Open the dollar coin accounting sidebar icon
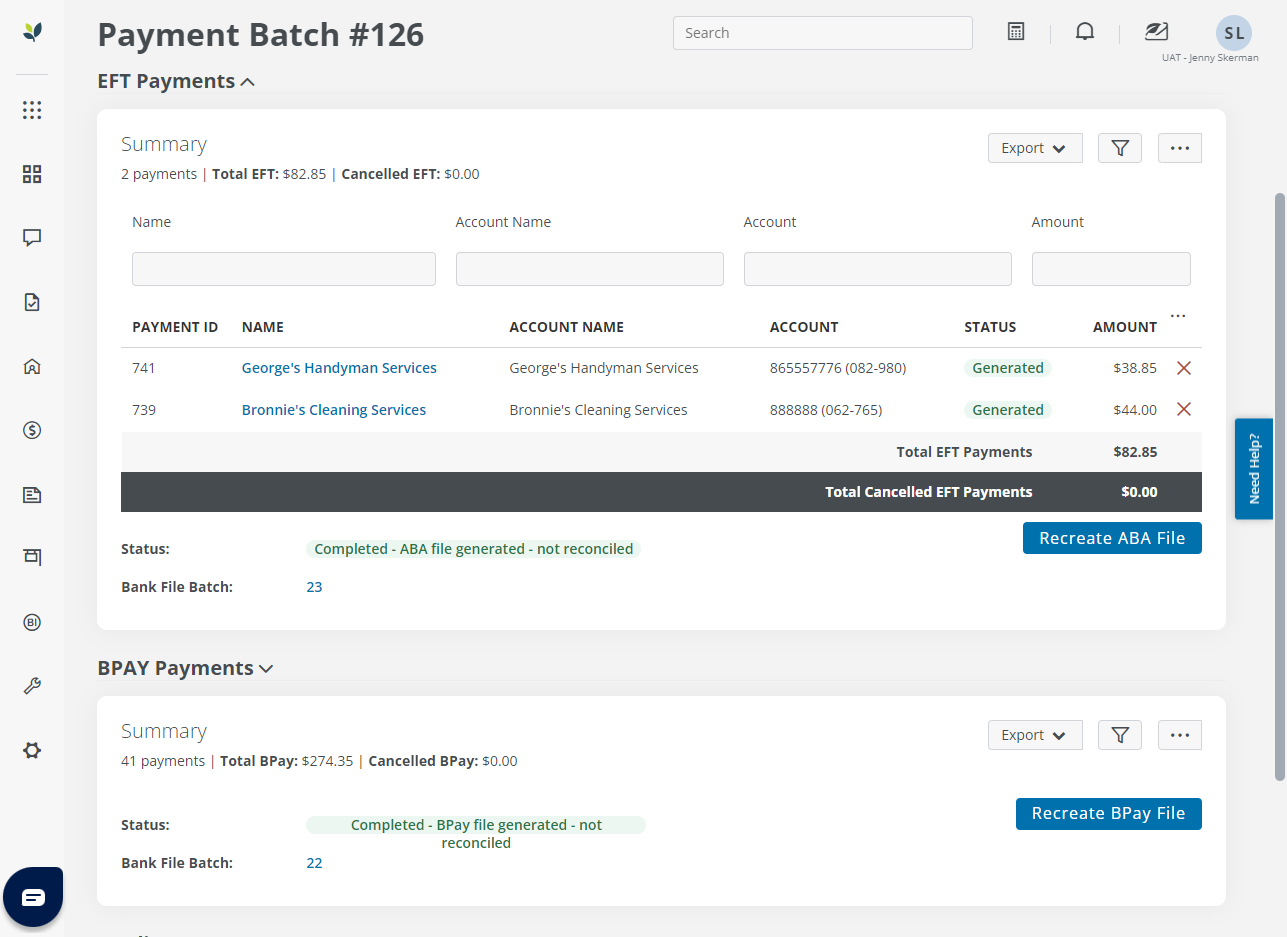 (32, 430)
